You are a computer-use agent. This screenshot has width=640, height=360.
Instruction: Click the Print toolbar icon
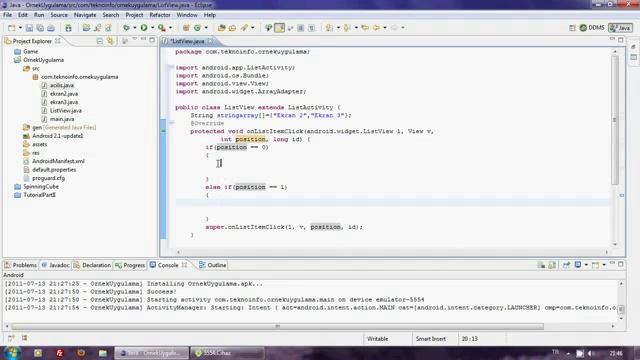pos(51,28)
